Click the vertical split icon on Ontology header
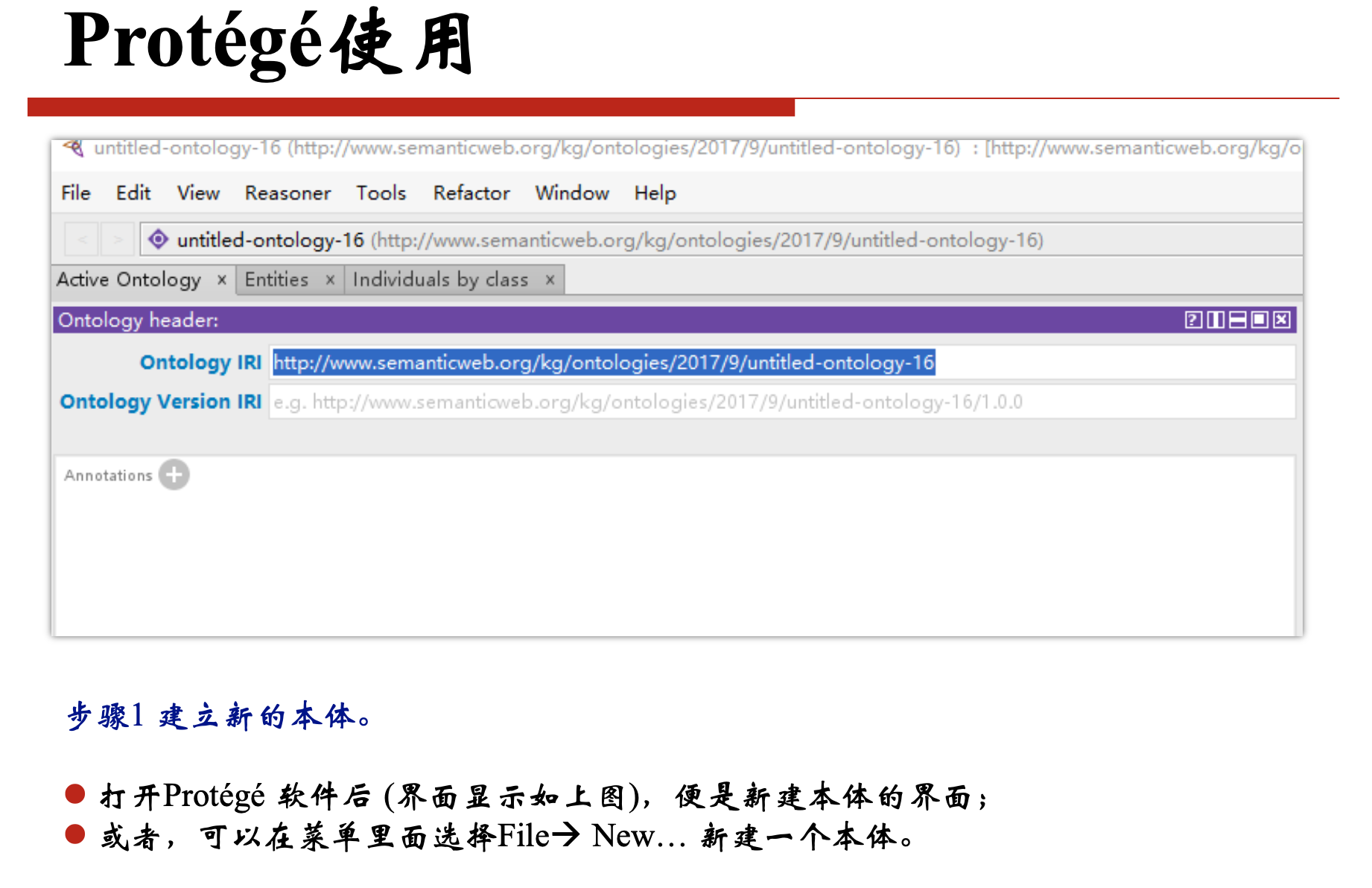1372x888 pixels. tap(1216, 320)
